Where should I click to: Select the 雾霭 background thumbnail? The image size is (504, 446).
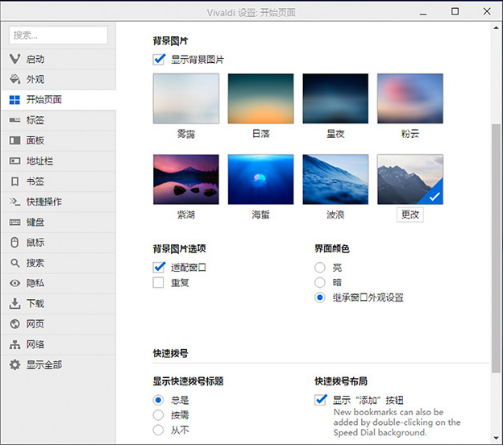186,99
